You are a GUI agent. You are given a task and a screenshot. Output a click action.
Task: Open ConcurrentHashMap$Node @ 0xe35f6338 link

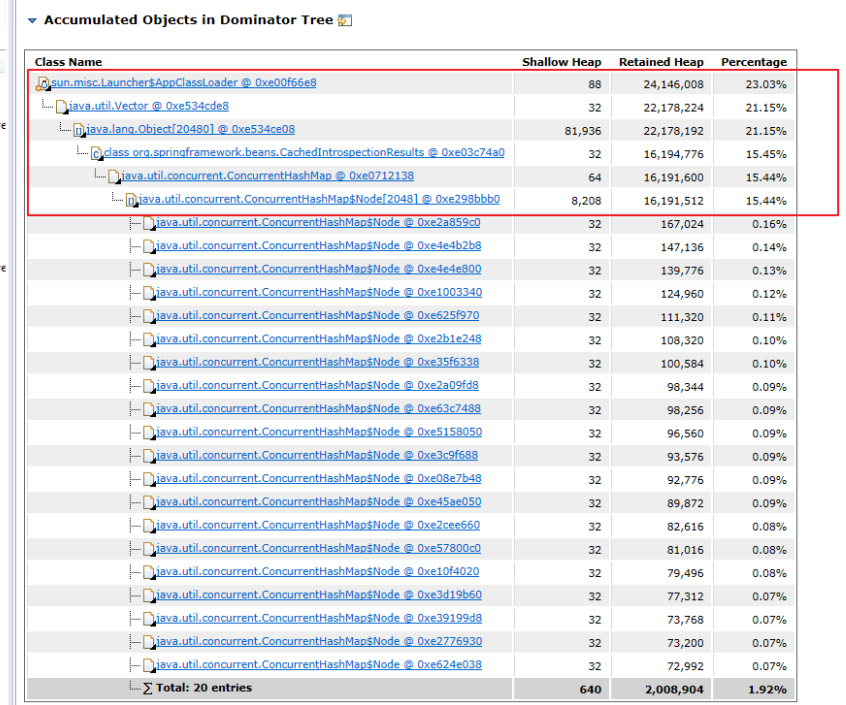[318, 361]
